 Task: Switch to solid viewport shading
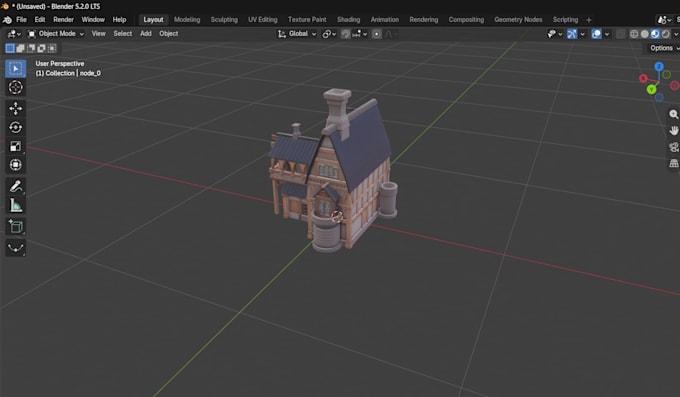pyautogui.click(x=645, y=34)
